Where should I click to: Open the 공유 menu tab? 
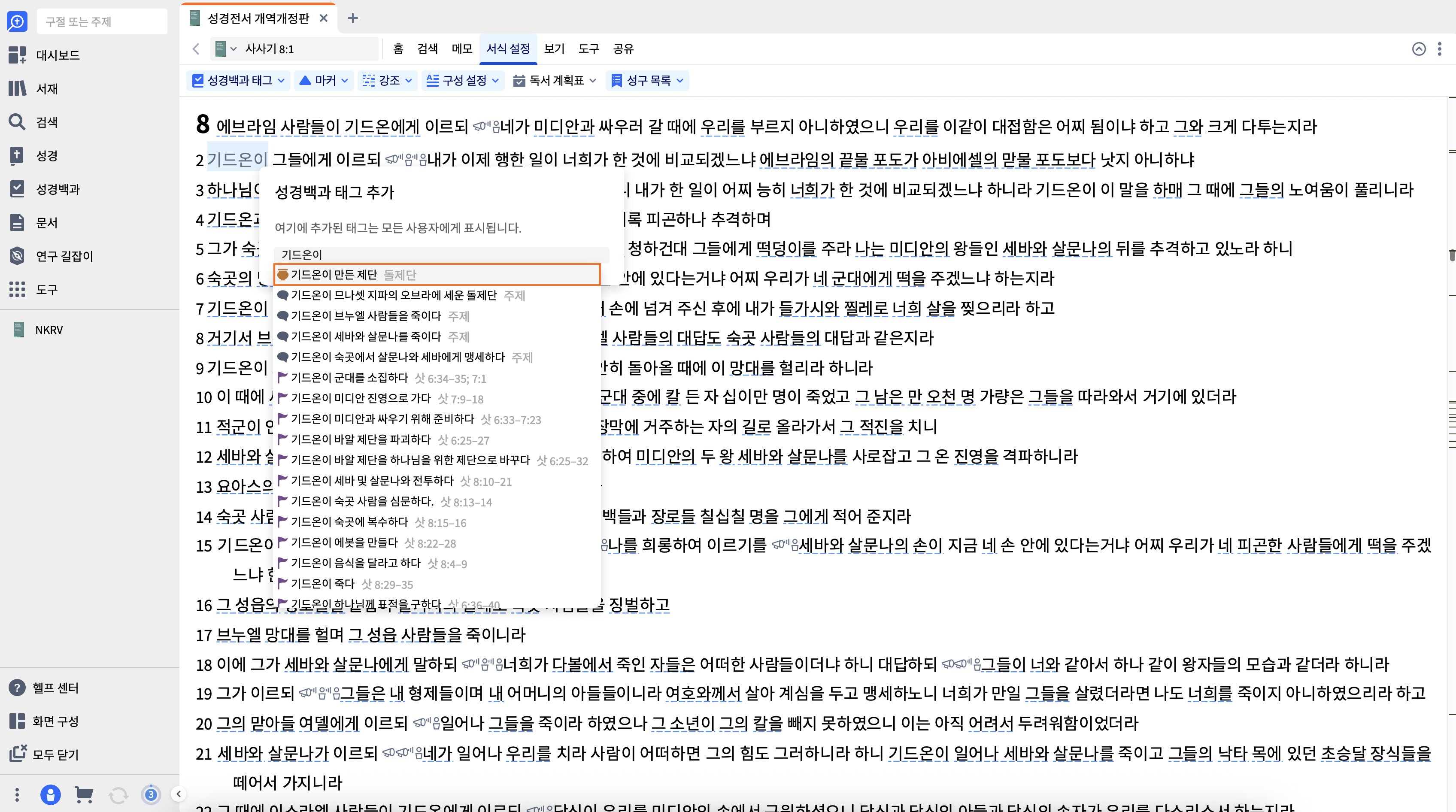[623, 48]
